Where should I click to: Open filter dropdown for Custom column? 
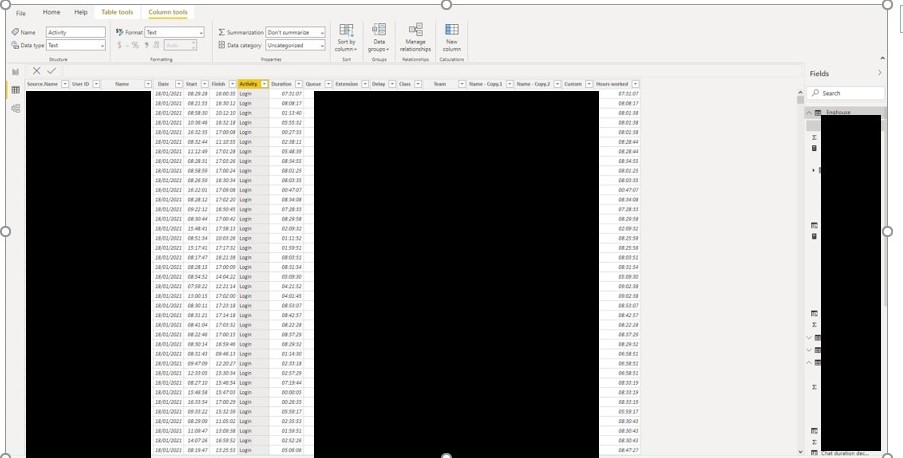point(589,84)
